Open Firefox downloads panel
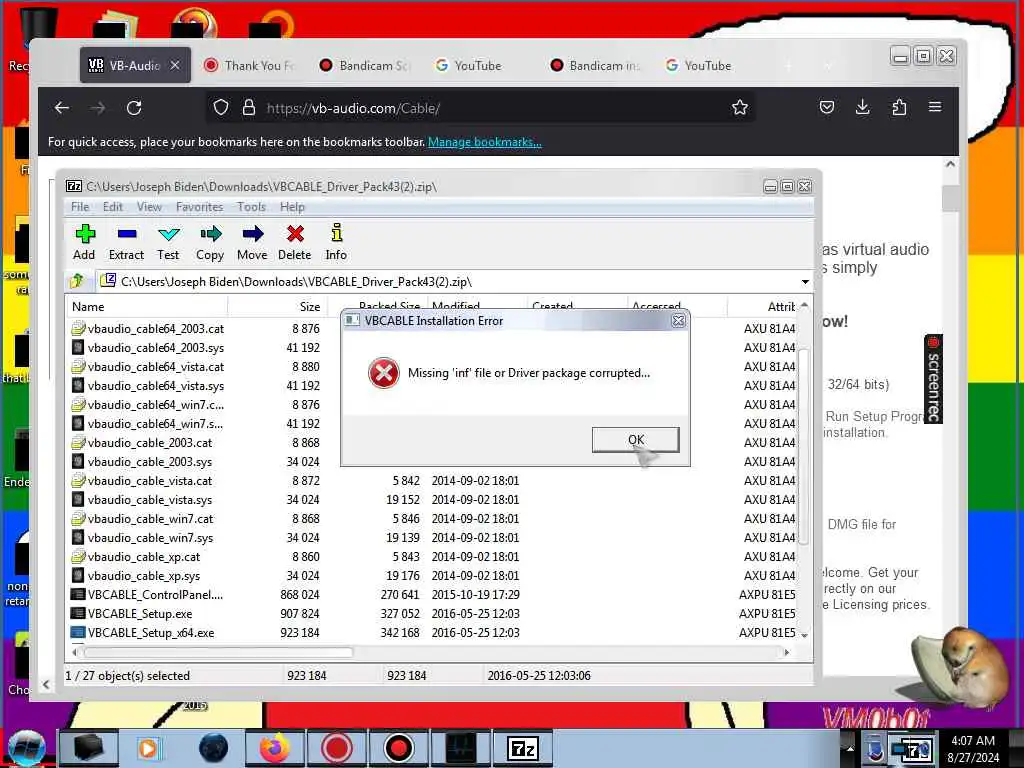The width and height of the screenshot is (1024, 768). 863,107
